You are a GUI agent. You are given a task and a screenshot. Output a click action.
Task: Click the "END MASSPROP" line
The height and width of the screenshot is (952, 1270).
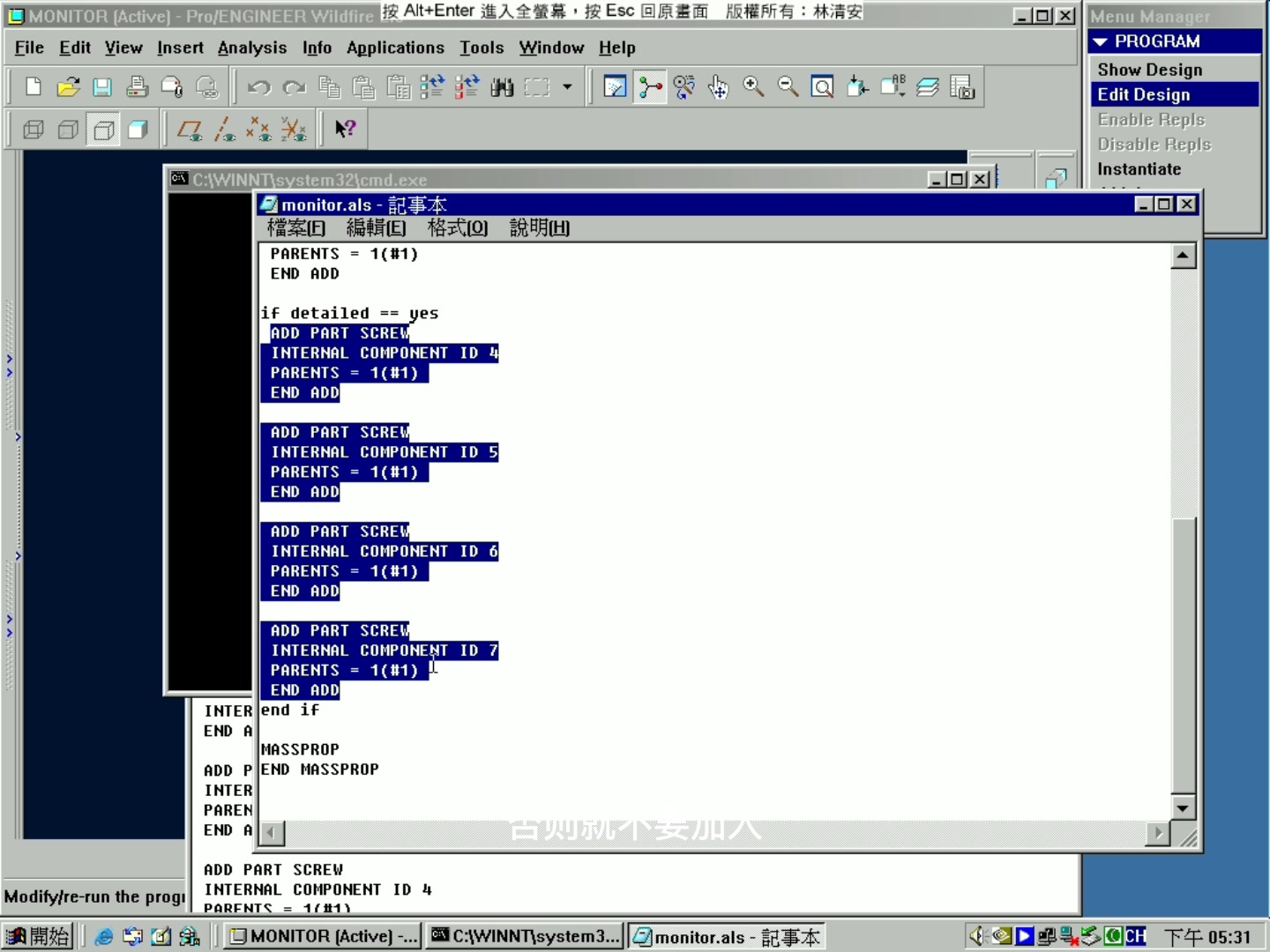coord(319,770)
